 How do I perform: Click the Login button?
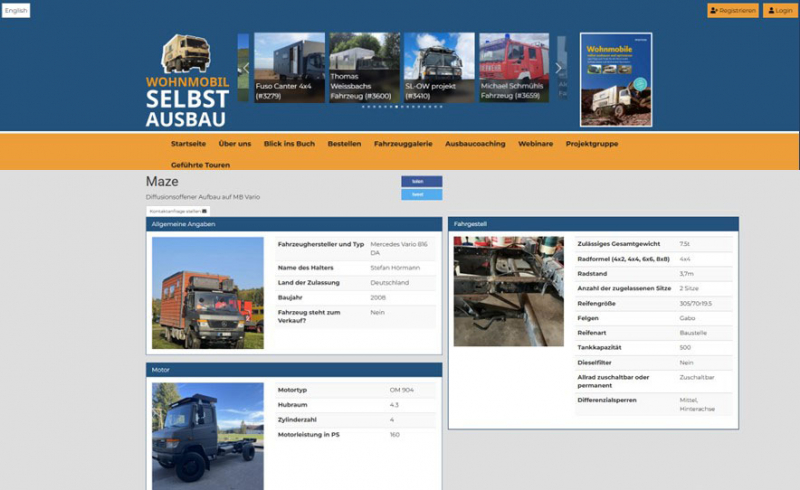[x=779, y=10]
